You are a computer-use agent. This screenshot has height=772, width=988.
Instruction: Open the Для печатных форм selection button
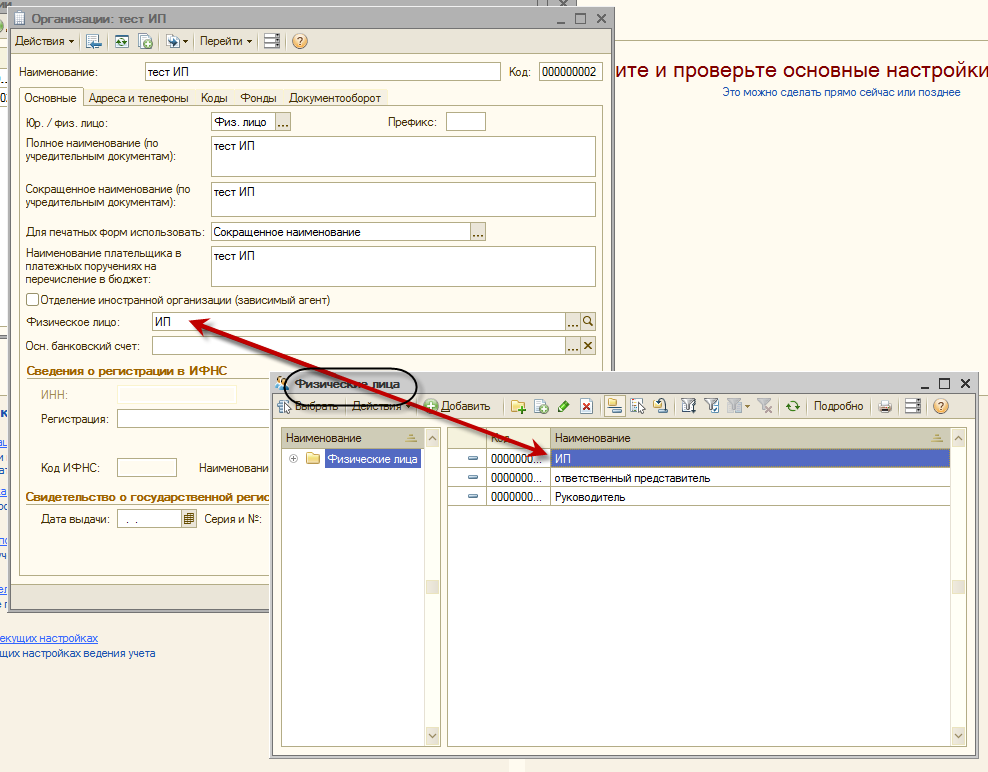[x=478, y=232]
